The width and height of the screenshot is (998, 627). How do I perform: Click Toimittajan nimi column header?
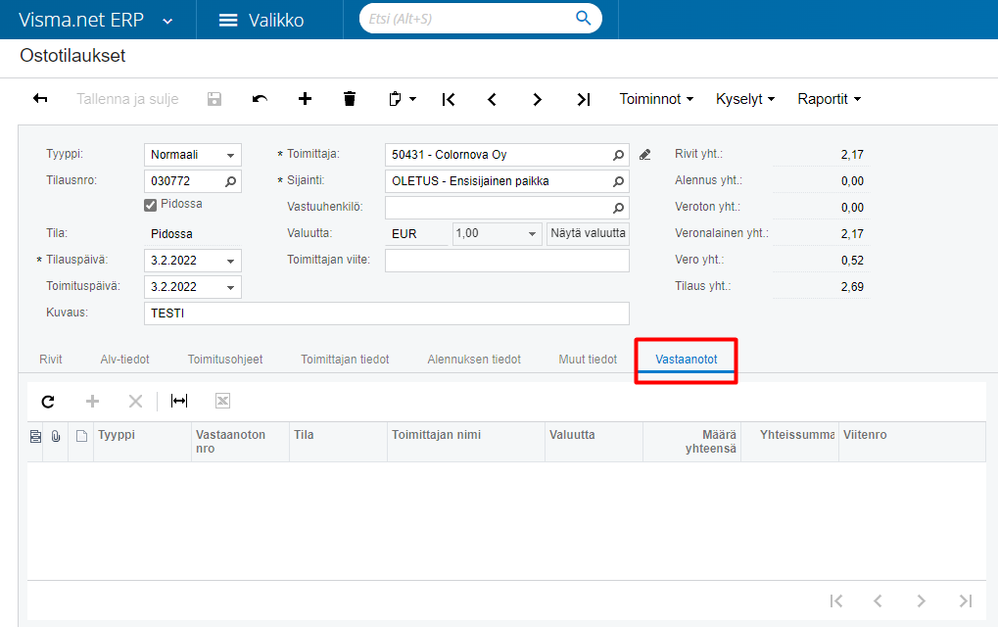point(466,441)
